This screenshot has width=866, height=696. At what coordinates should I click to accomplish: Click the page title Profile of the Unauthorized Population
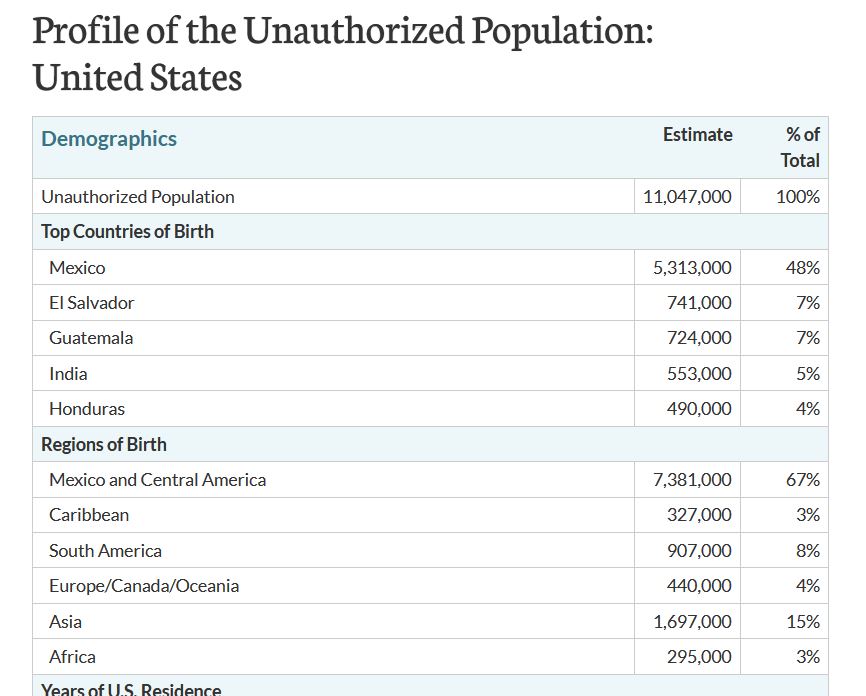343,30
